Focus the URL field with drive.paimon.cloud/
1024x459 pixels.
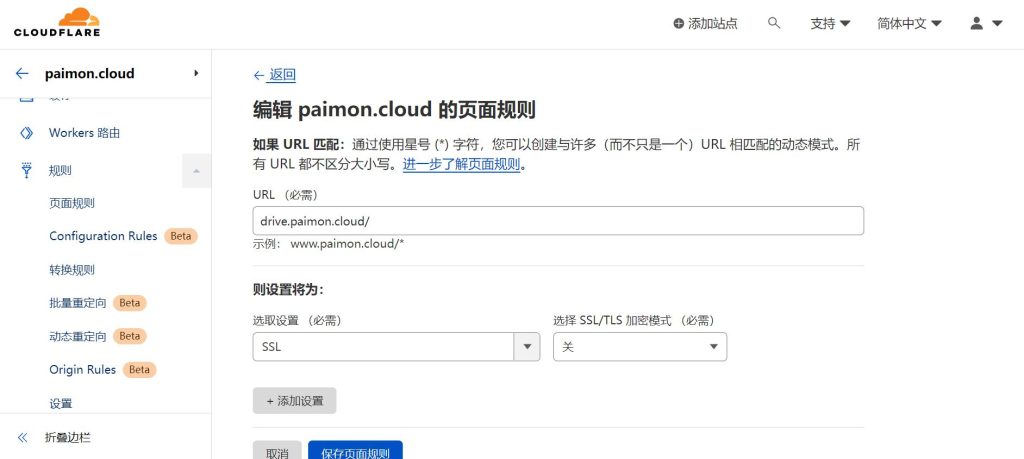tap(558, 221)
